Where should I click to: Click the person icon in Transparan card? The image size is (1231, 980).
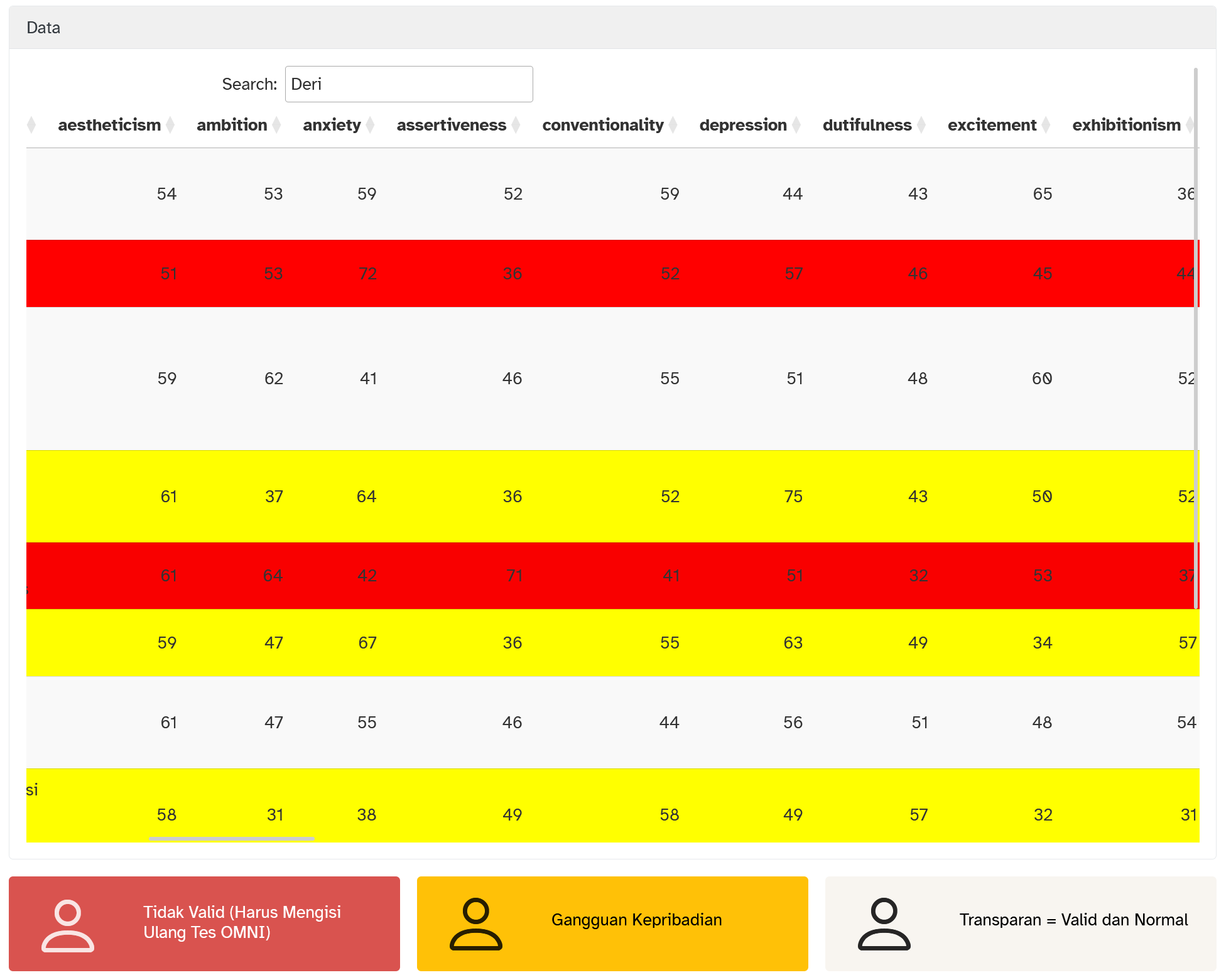(884, 923)
